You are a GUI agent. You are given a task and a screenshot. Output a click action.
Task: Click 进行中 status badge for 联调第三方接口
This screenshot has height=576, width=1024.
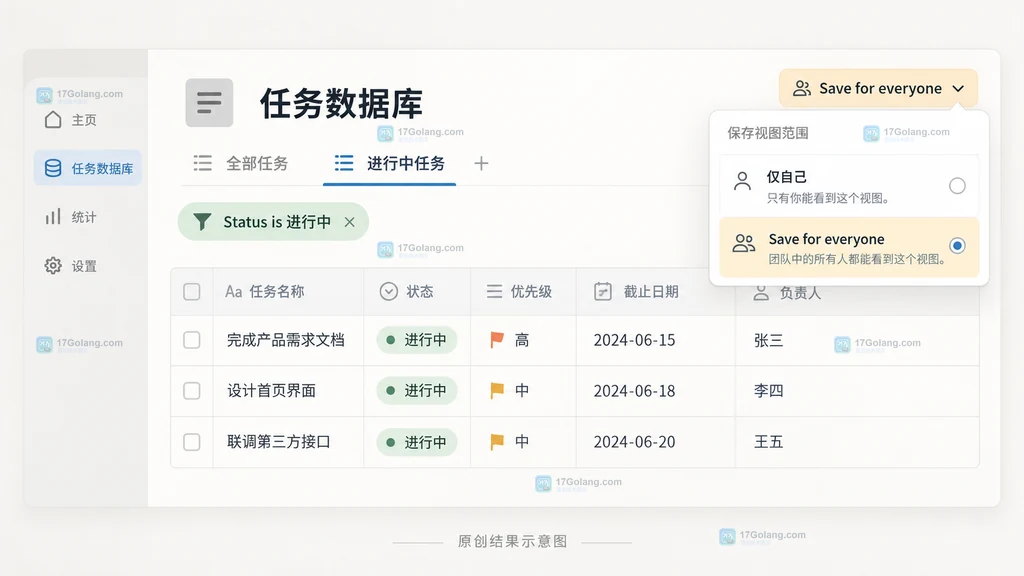(417, 442)
